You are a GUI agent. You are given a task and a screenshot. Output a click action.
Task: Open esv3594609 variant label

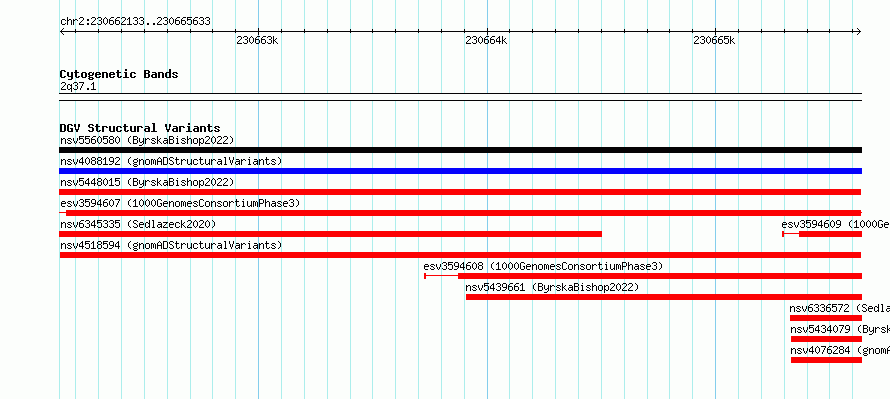pos(836,224)
